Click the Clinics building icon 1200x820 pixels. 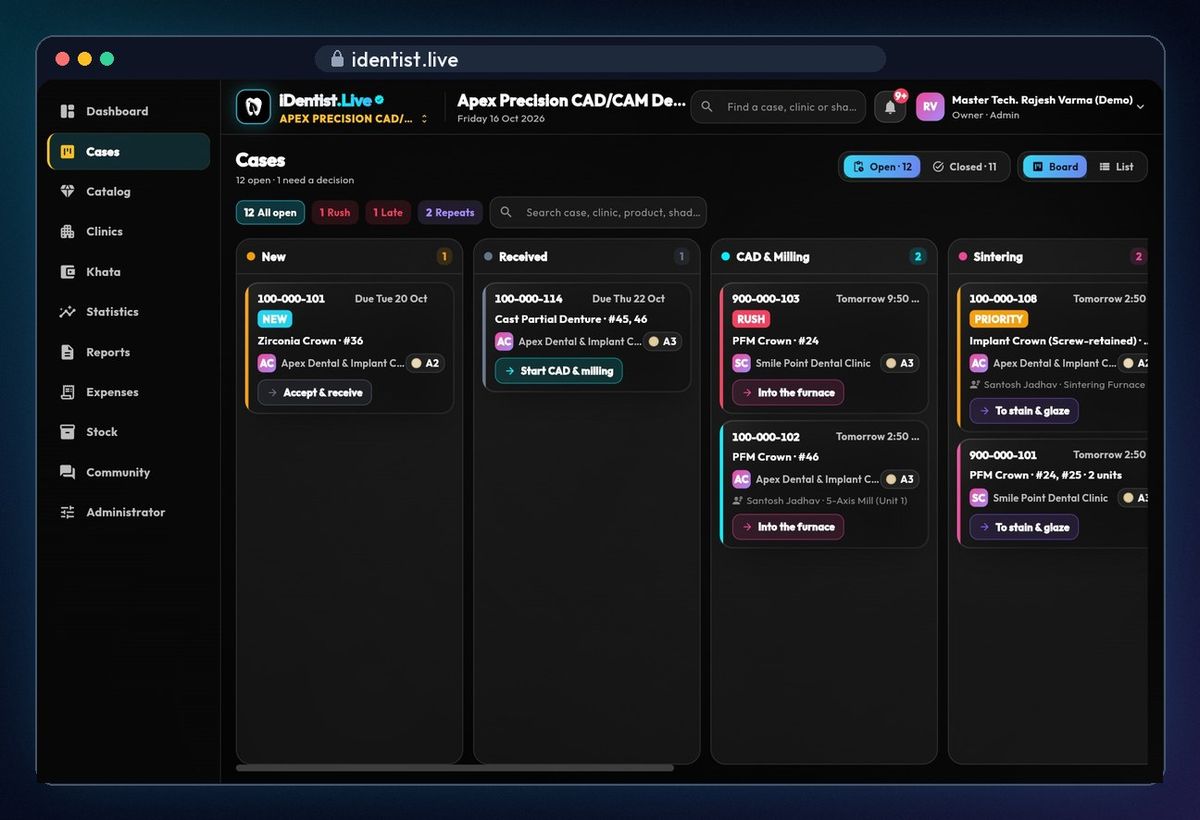[67, 231]
